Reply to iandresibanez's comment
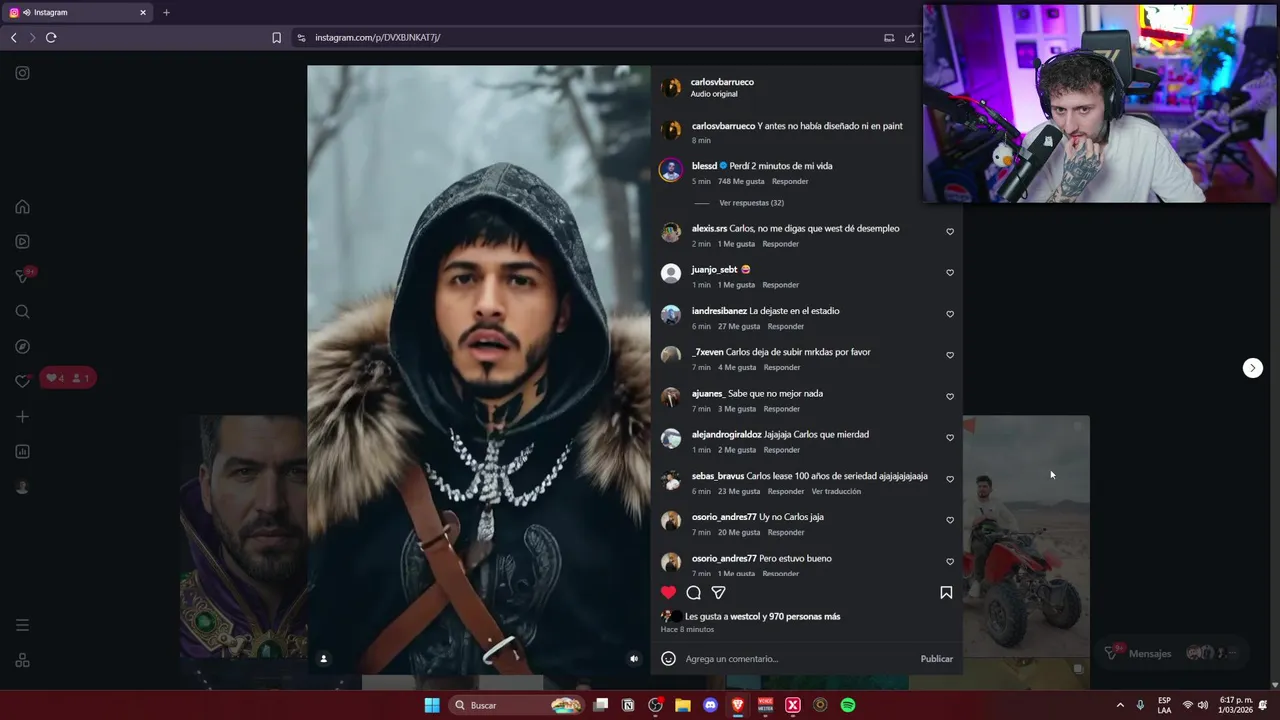Viewport: 1280px width, 720px height. (786, 326)
